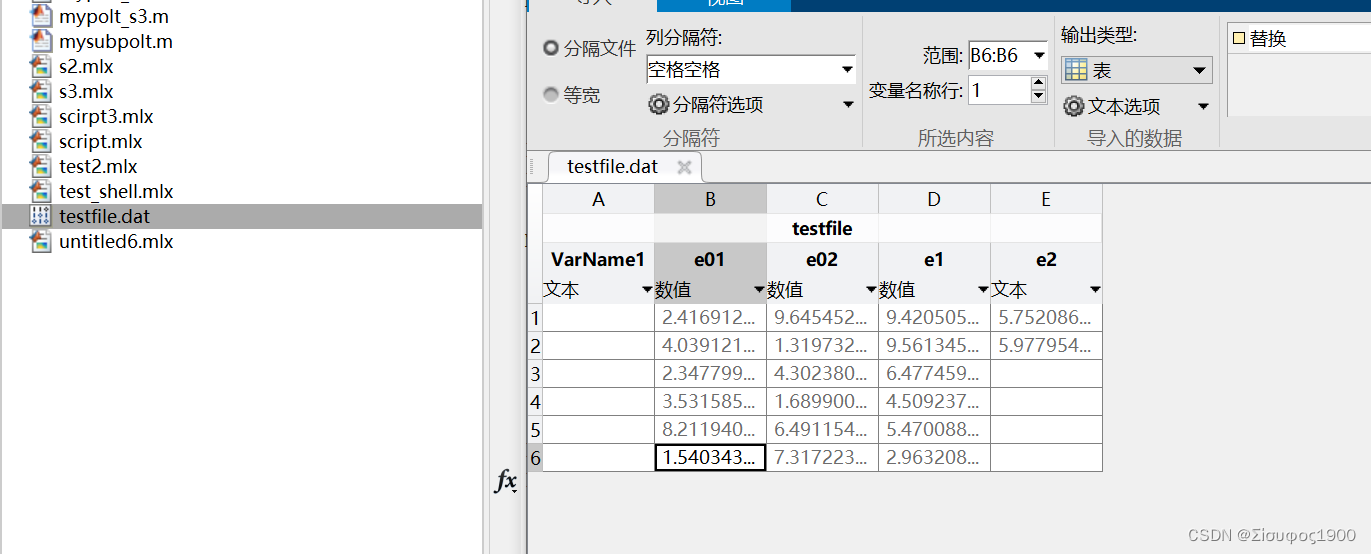Viewport: 1371px width, 554px height.
Task: Click the script.mlx live script icon
Action: [x=41, y=141]
